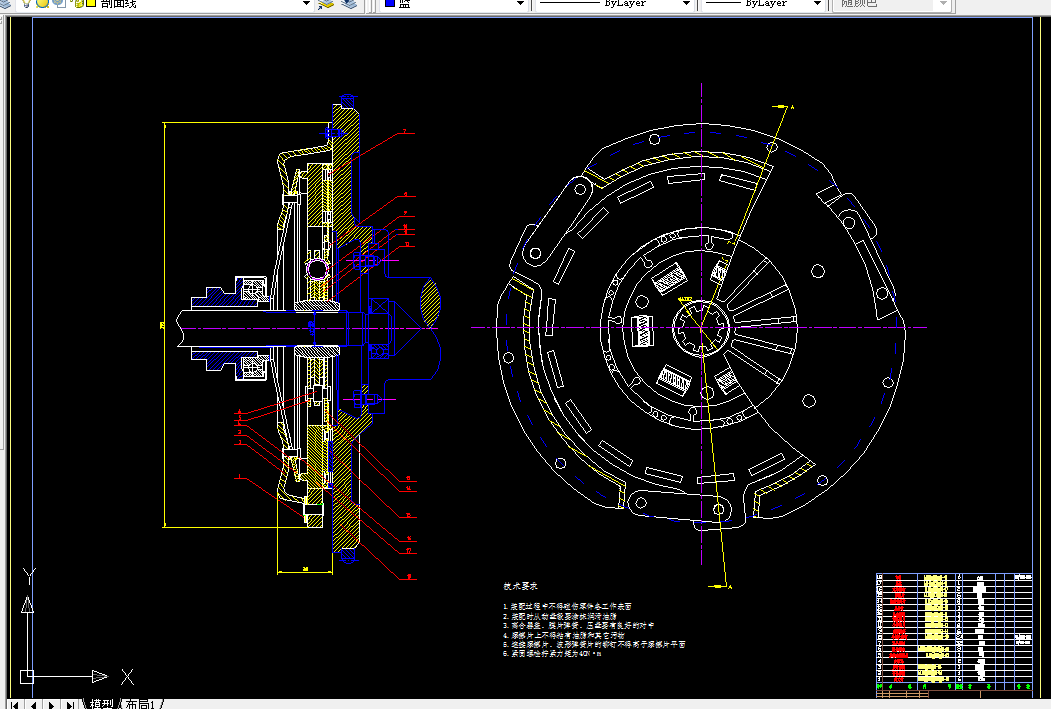1051x709 pixels.
Task: Click the UCS origin icon square
Action: [27, 676]
